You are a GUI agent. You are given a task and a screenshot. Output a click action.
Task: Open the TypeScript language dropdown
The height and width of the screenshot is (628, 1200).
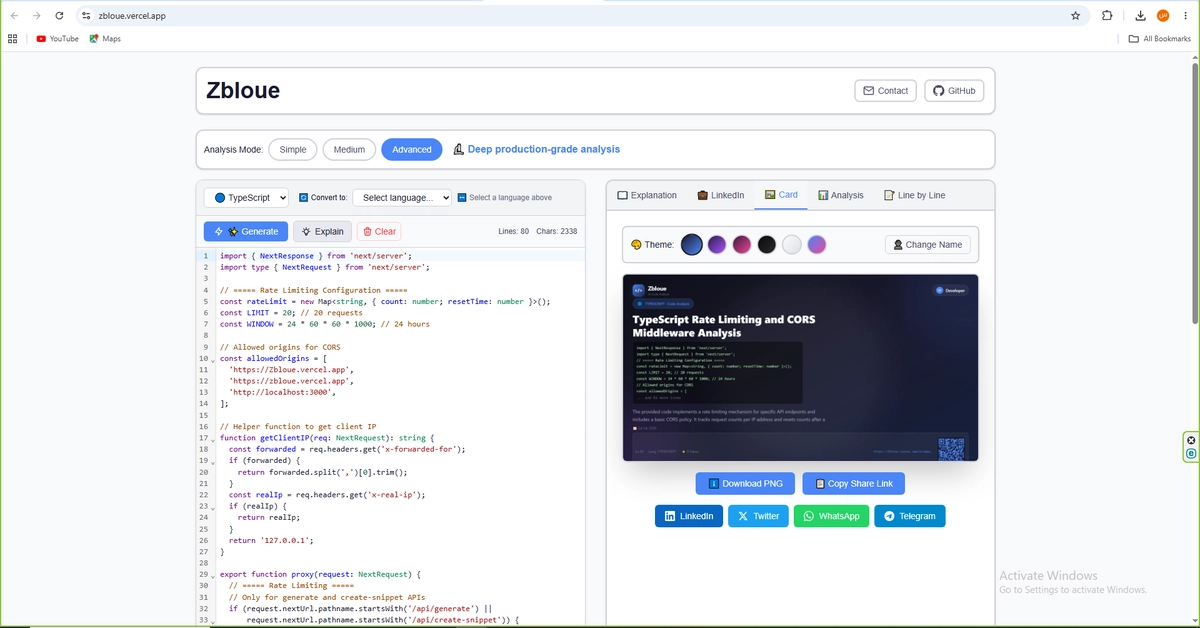coord(247,198)
